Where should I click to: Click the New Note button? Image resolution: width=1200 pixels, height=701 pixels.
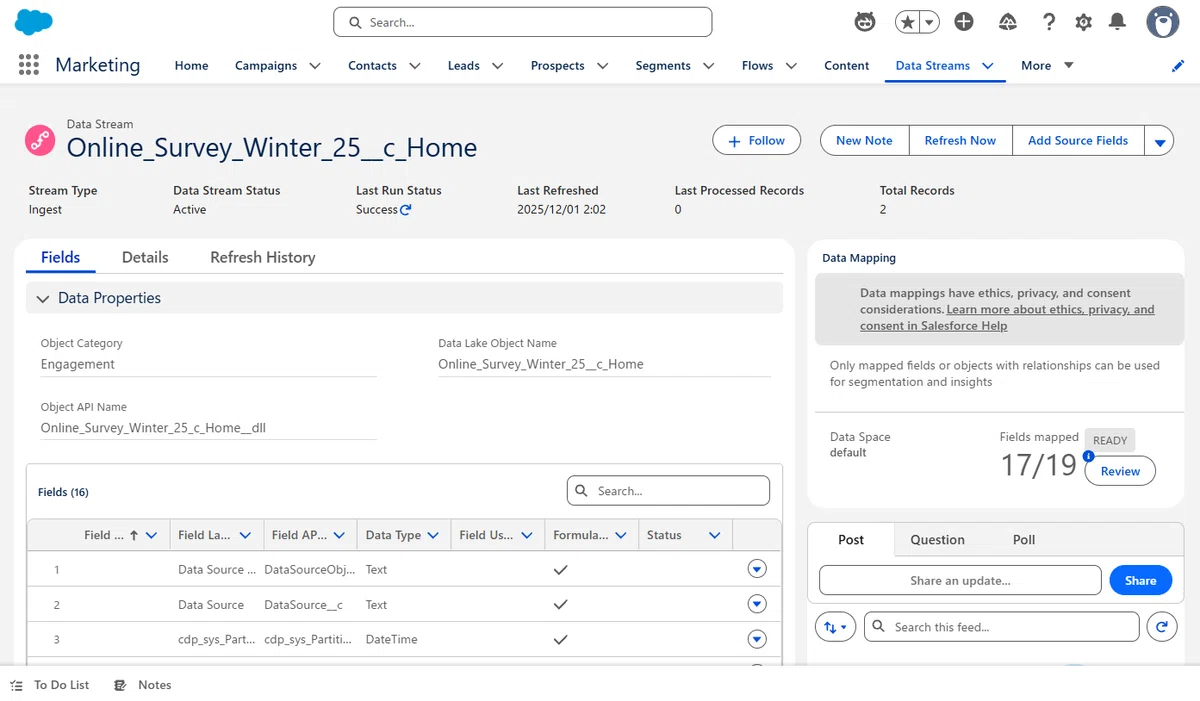[x=864, y=141]
